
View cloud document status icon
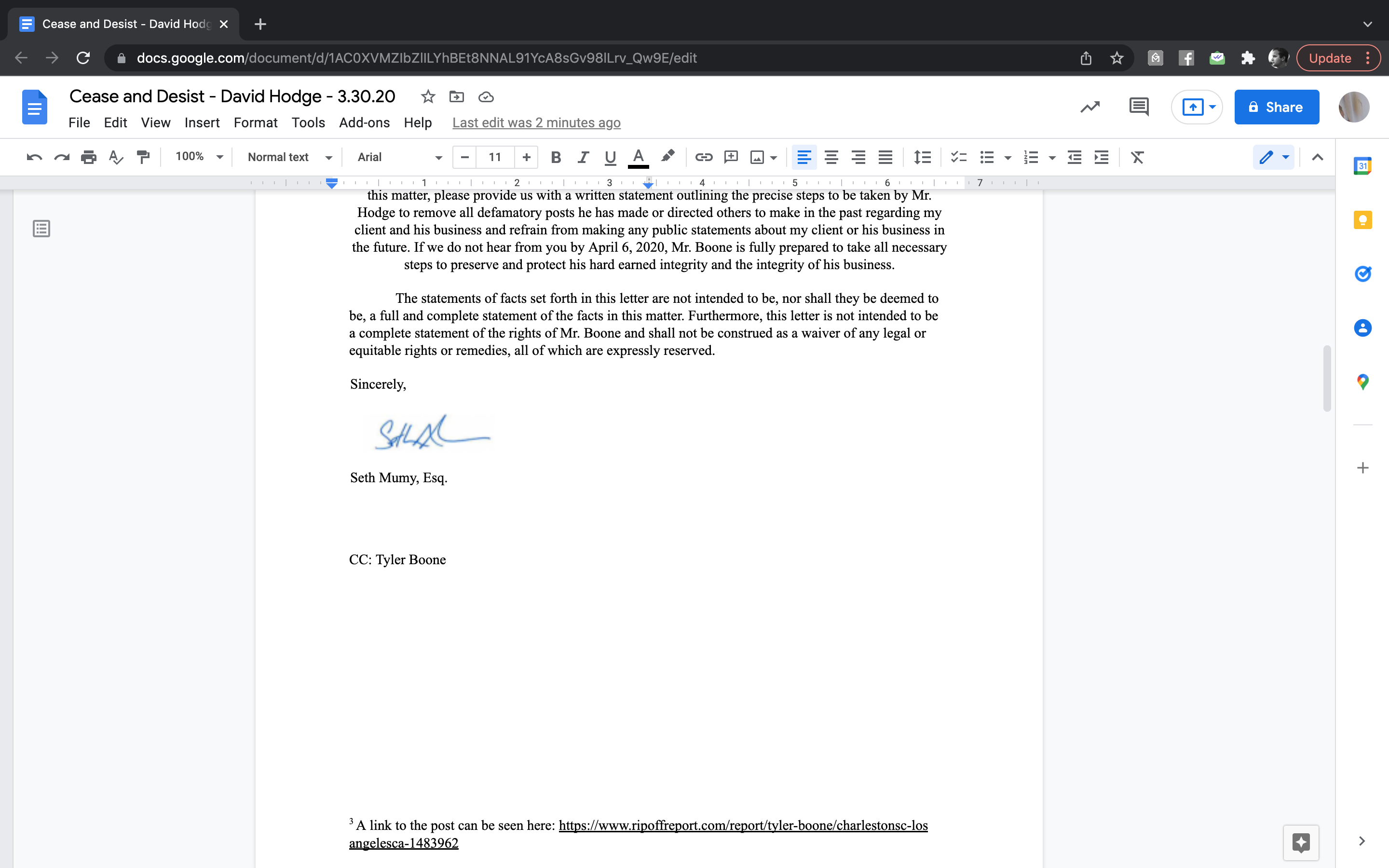tap(486, 96)
